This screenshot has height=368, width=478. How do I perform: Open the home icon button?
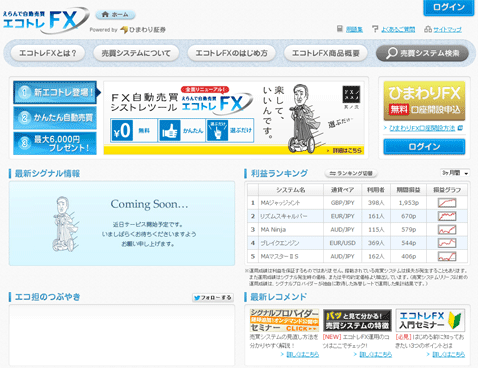pos(115,15)
